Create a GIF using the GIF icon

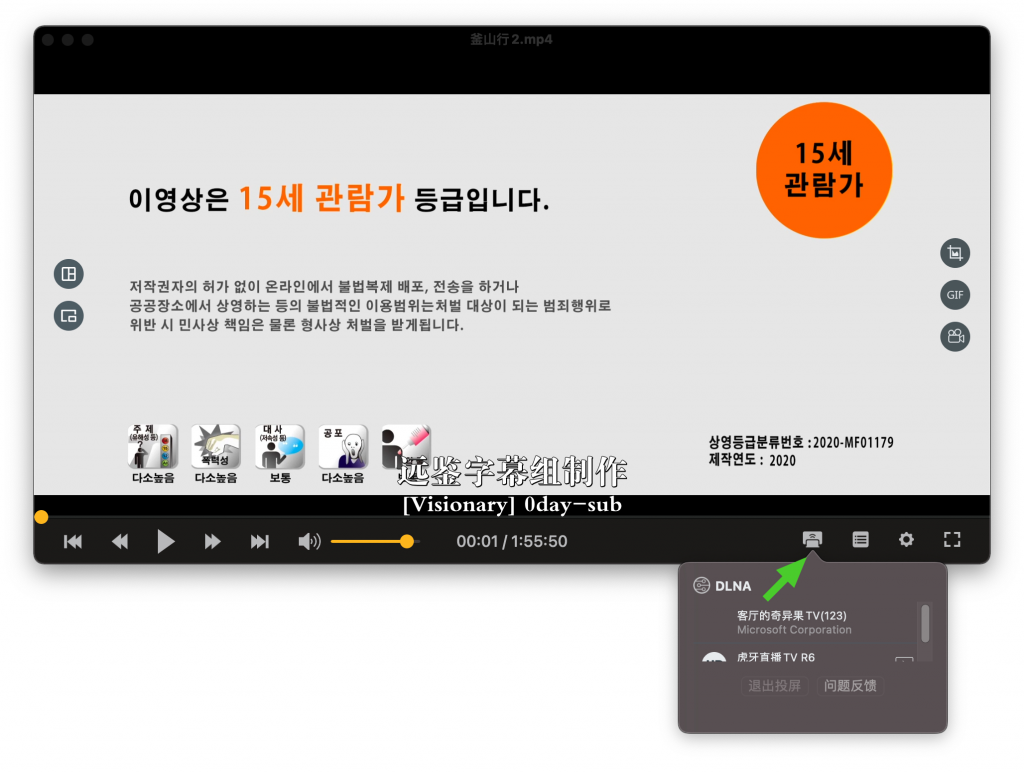pos(954,295)
